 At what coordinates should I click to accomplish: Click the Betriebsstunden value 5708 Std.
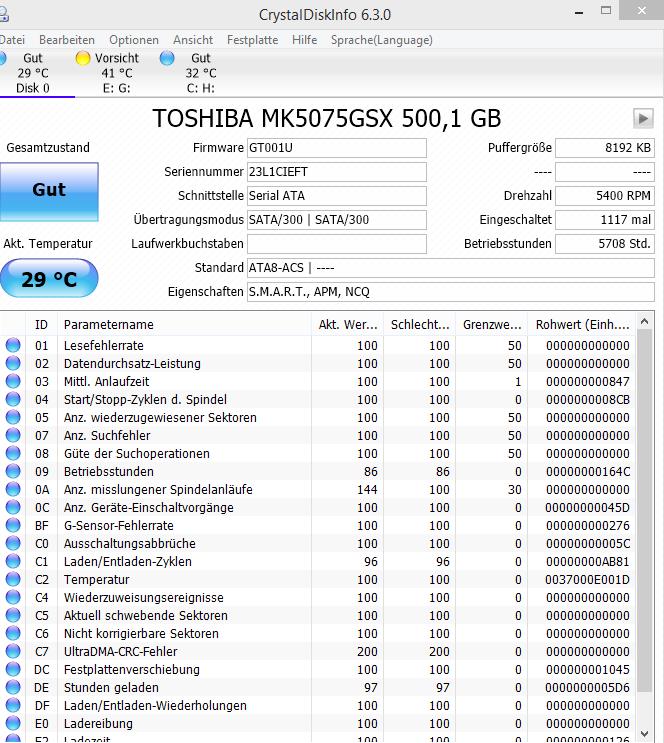pyautogui.click(x=605, y=244)
